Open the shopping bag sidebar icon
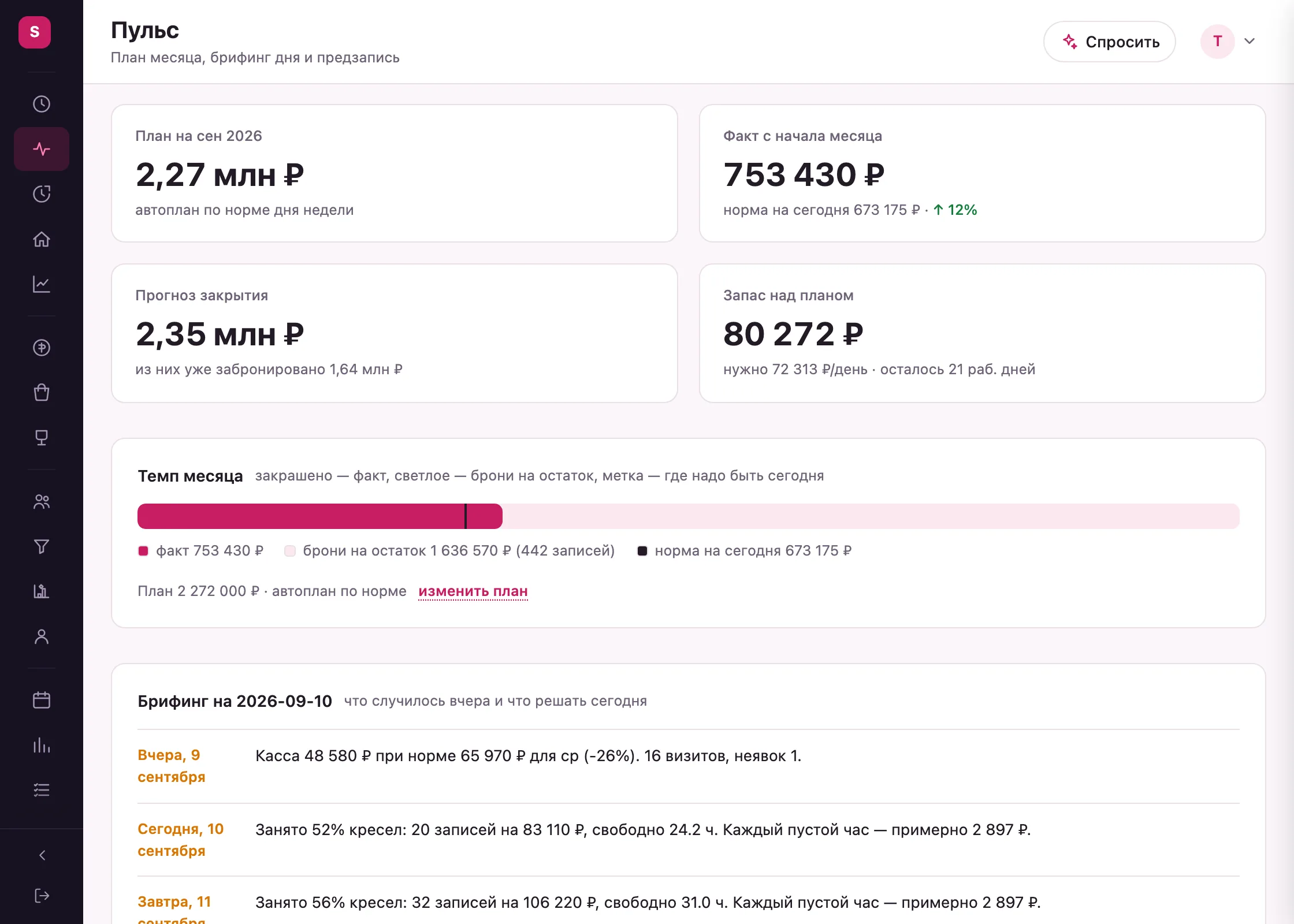This screenshot has width=1294, height=924. (x=42, y=393)
